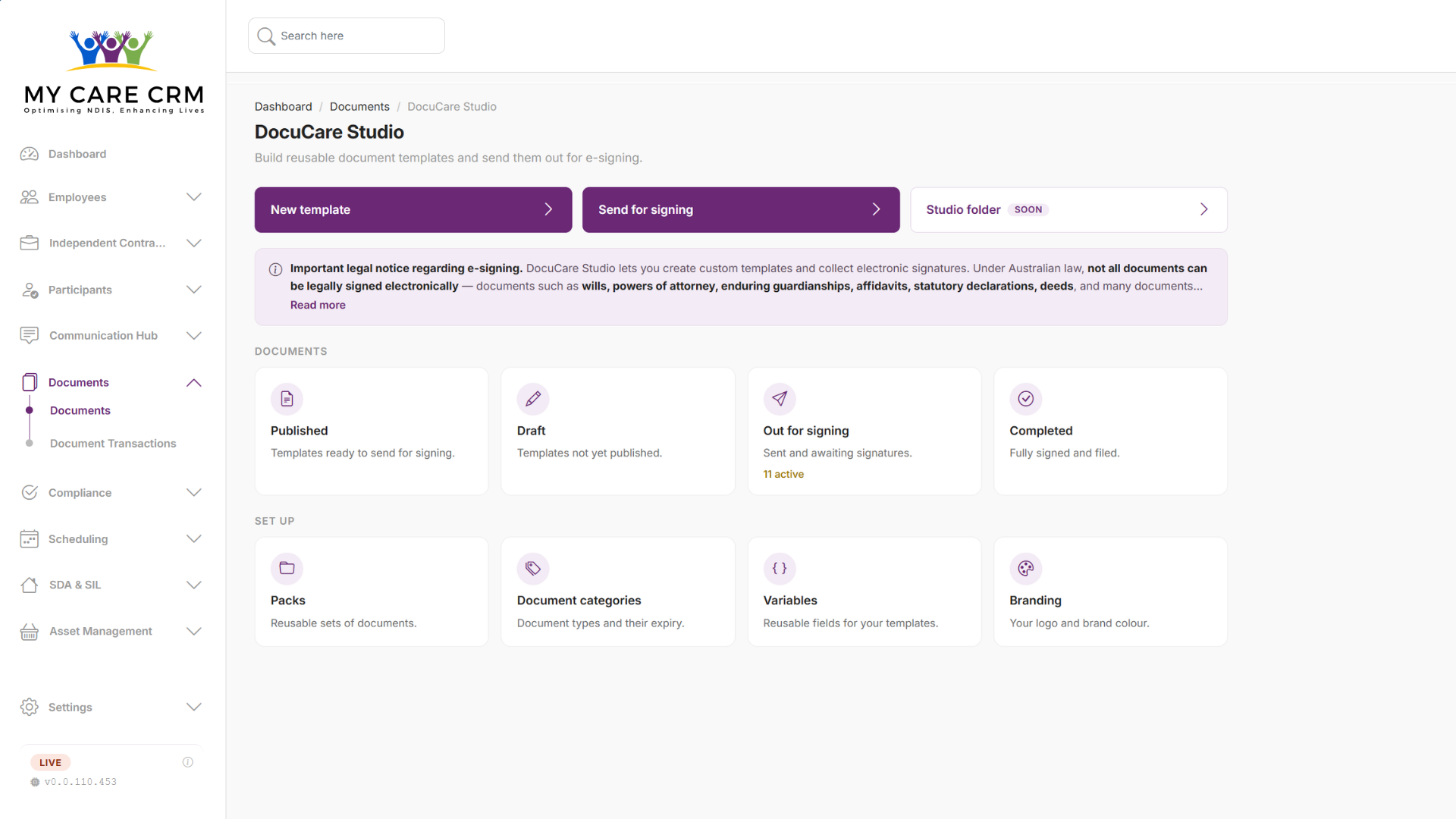Expand the Independent Contractors chevron
Image resolution: width=1456 pixels, height=819 pixels.
point(194,243)
